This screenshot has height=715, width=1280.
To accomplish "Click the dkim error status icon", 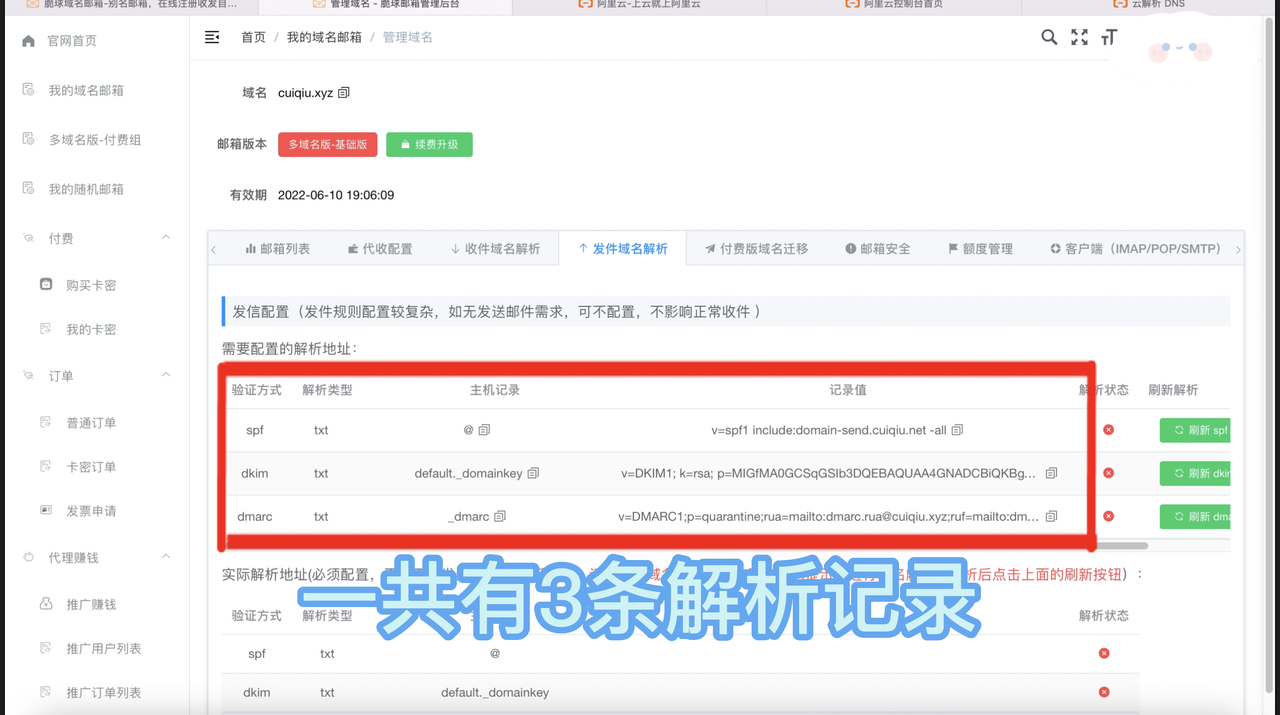I will tap(1108, 473).
